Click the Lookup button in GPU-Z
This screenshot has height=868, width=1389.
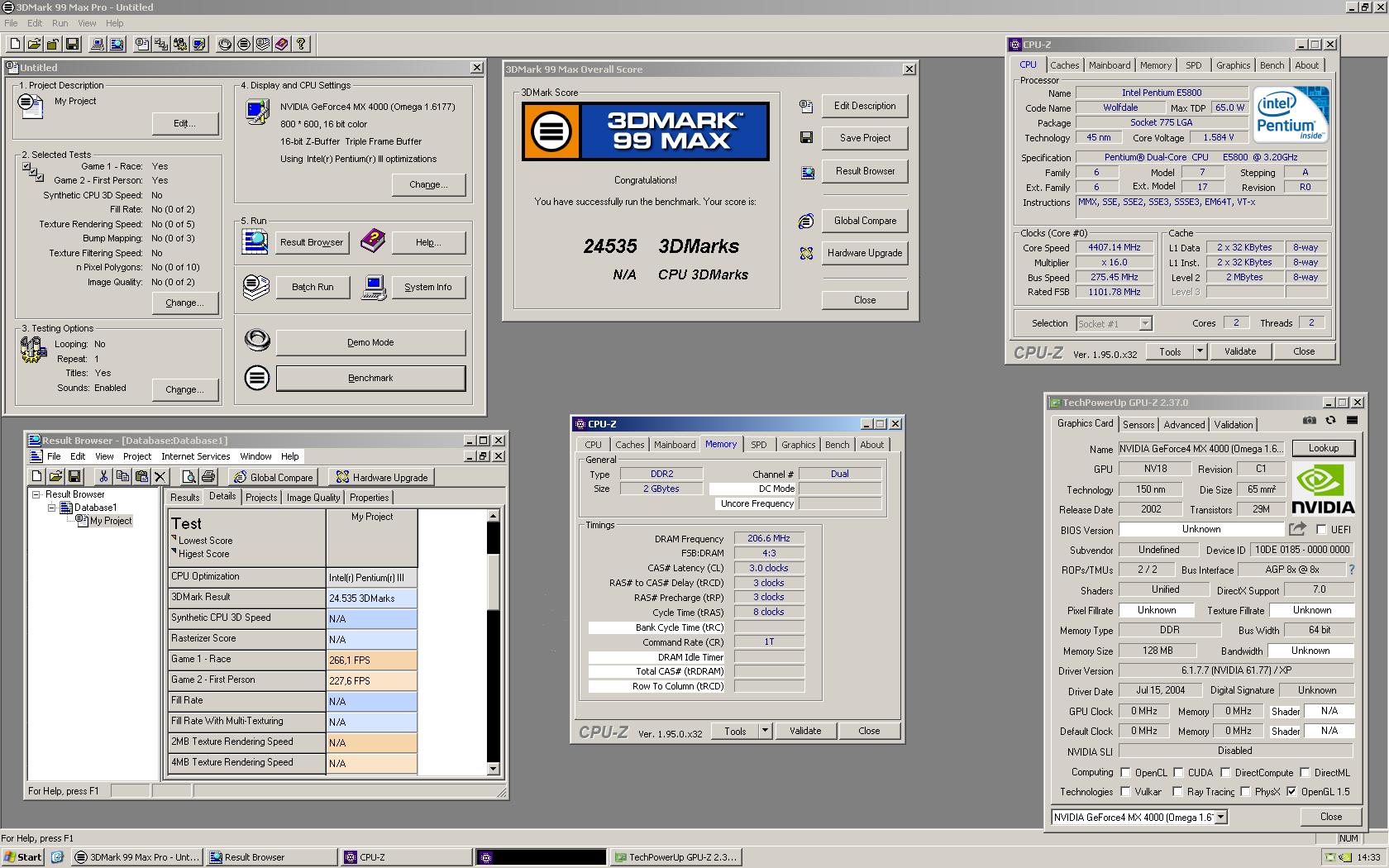1323,448
